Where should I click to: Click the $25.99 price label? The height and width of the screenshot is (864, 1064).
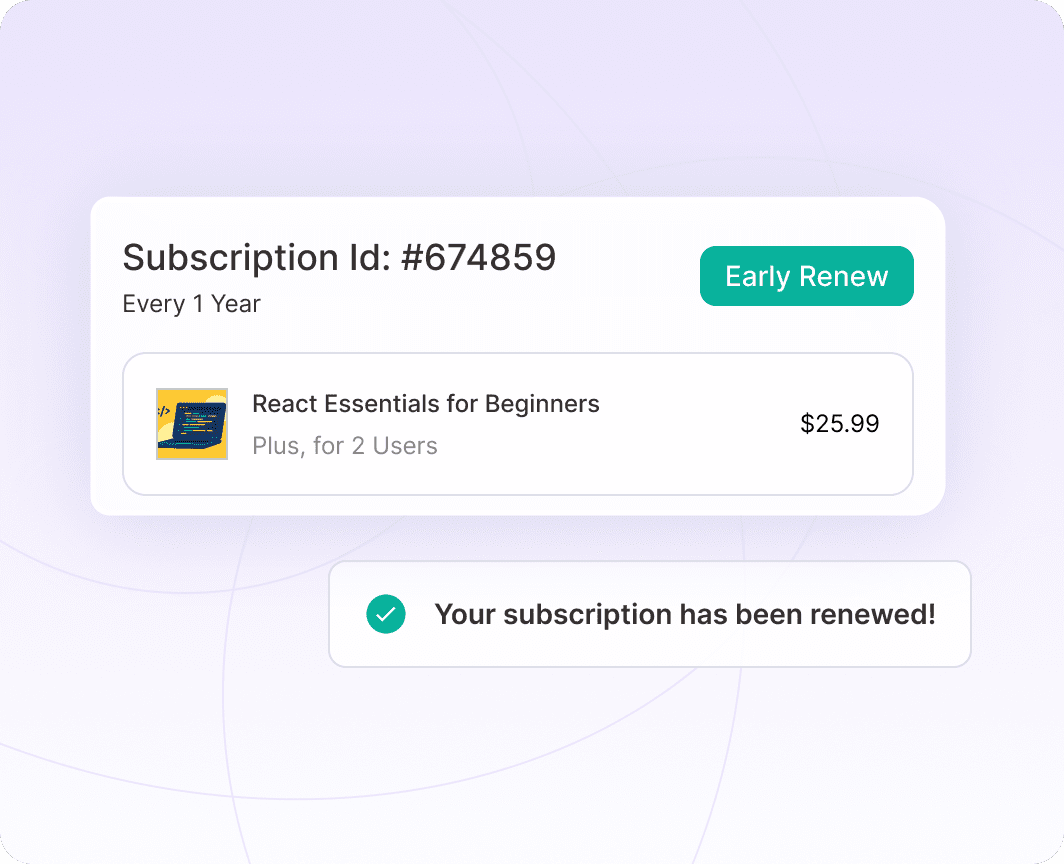click(x=839, y=424)
